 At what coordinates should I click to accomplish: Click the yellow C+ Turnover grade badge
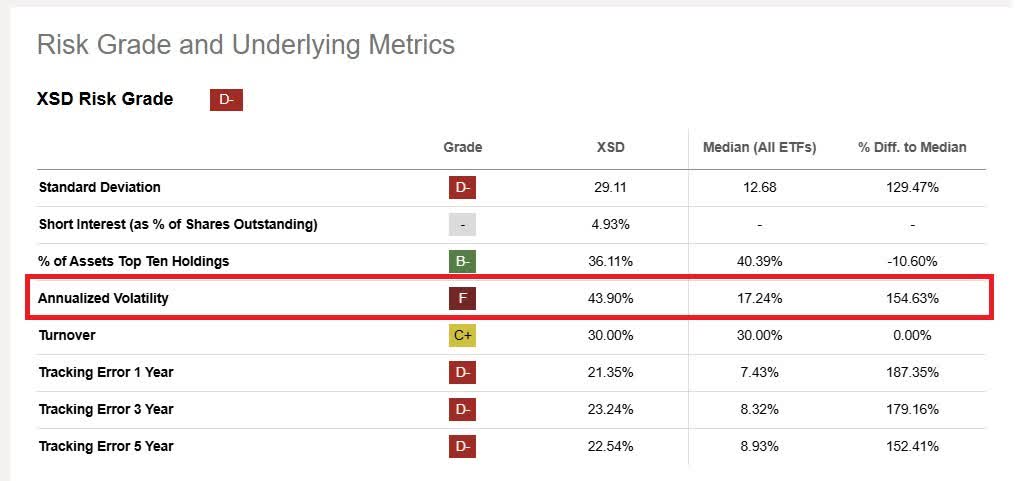pos(462,335)
